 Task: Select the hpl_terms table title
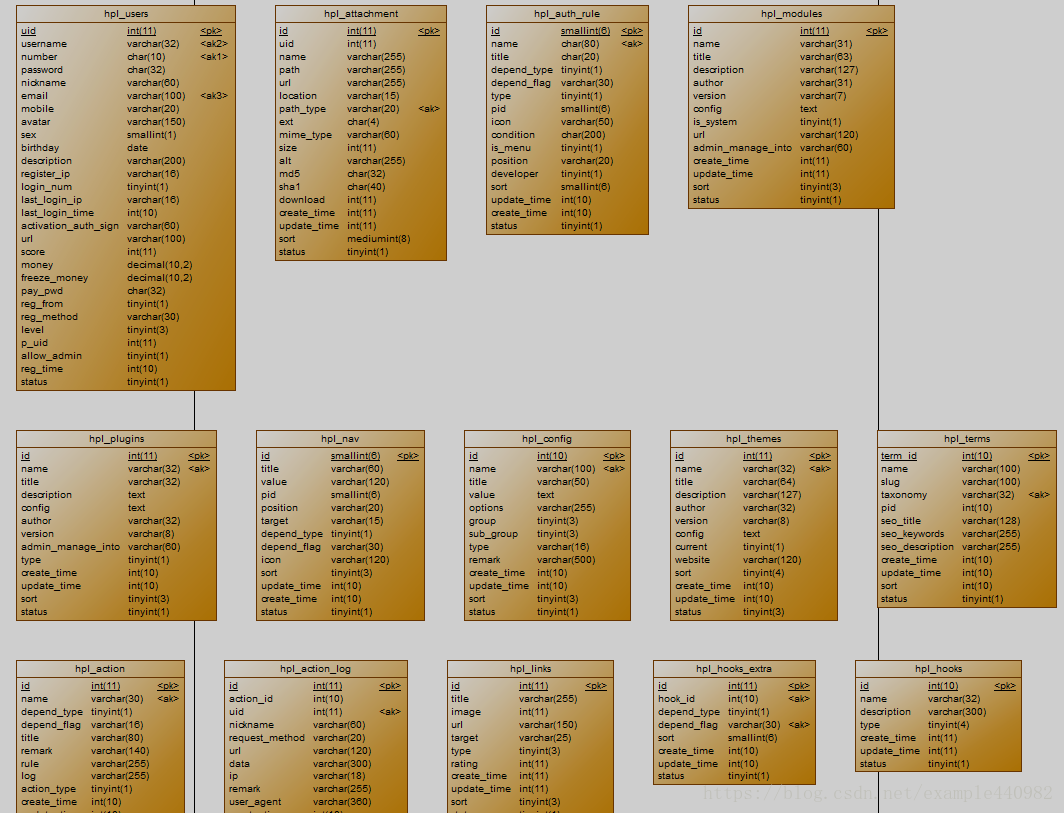point(967,438)
